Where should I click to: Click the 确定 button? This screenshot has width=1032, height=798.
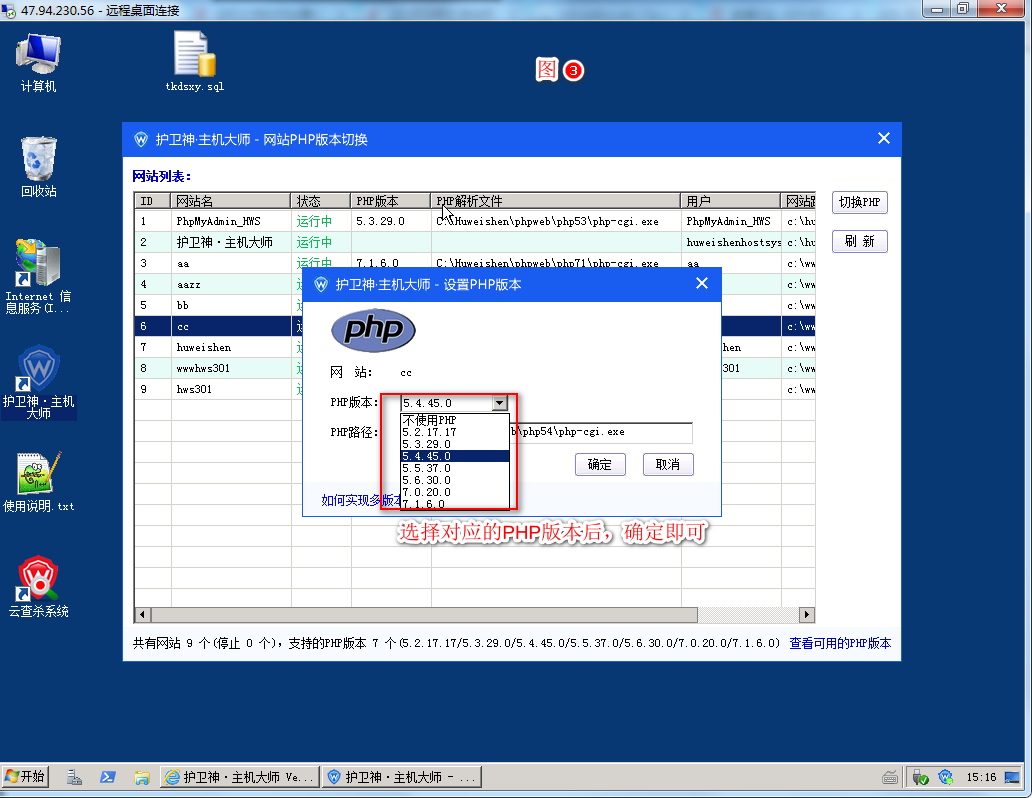pos(600,464)
